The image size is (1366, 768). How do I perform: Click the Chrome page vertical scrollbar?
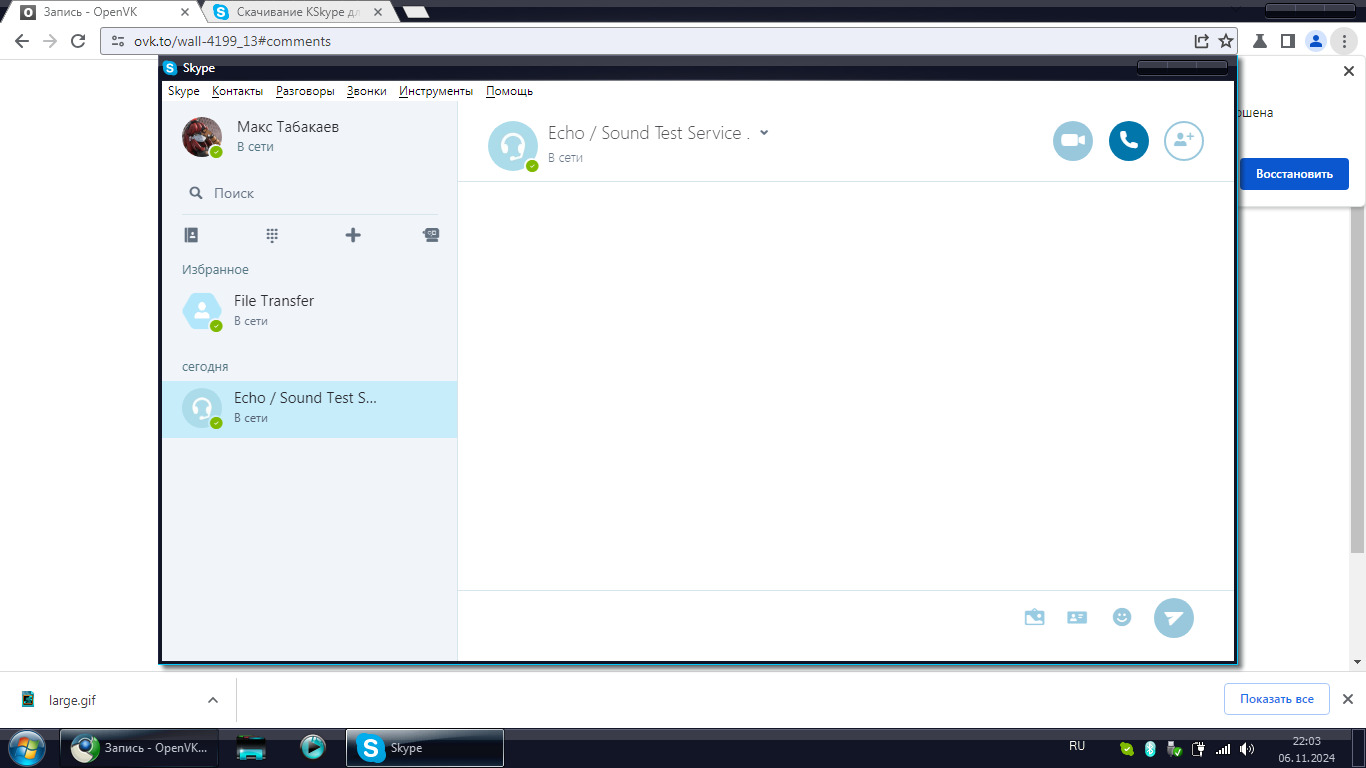[x=1357, y=363]
